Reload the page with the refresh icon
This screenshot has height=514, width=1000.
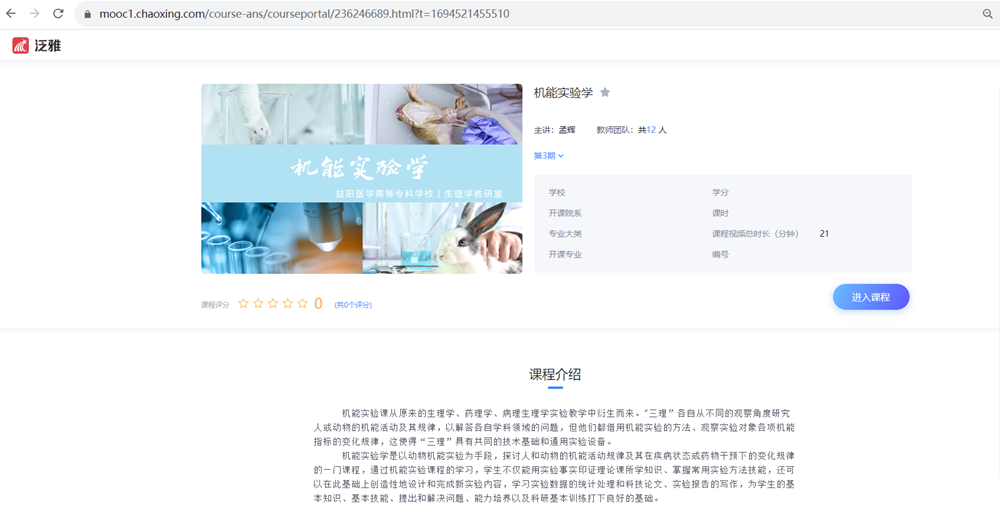pos(58,14)
